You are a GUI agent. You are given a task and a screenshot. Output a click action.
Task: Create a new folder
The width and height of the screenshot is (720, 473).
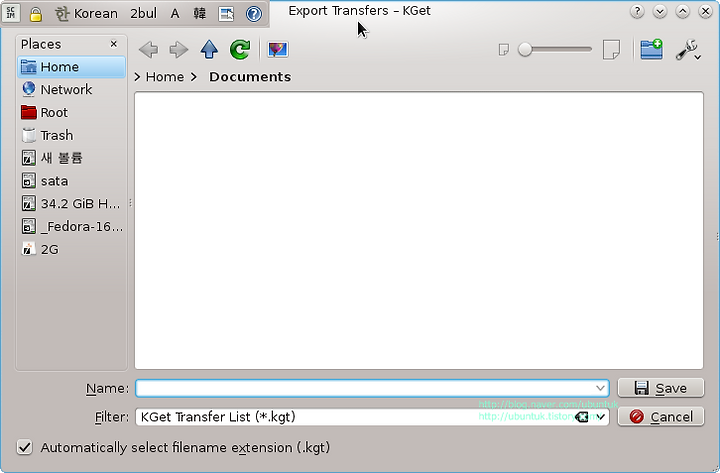click(x=652, y=49)
